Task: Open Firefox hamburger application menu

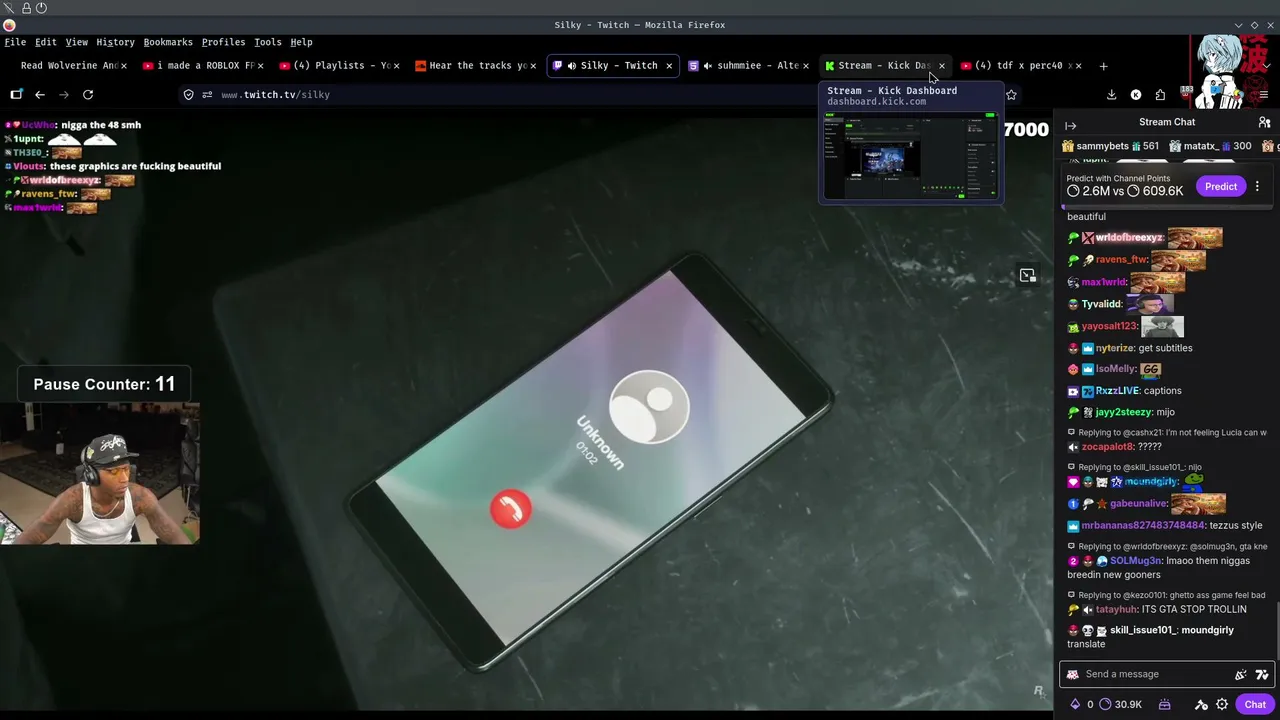Action: coord(1264,94)
